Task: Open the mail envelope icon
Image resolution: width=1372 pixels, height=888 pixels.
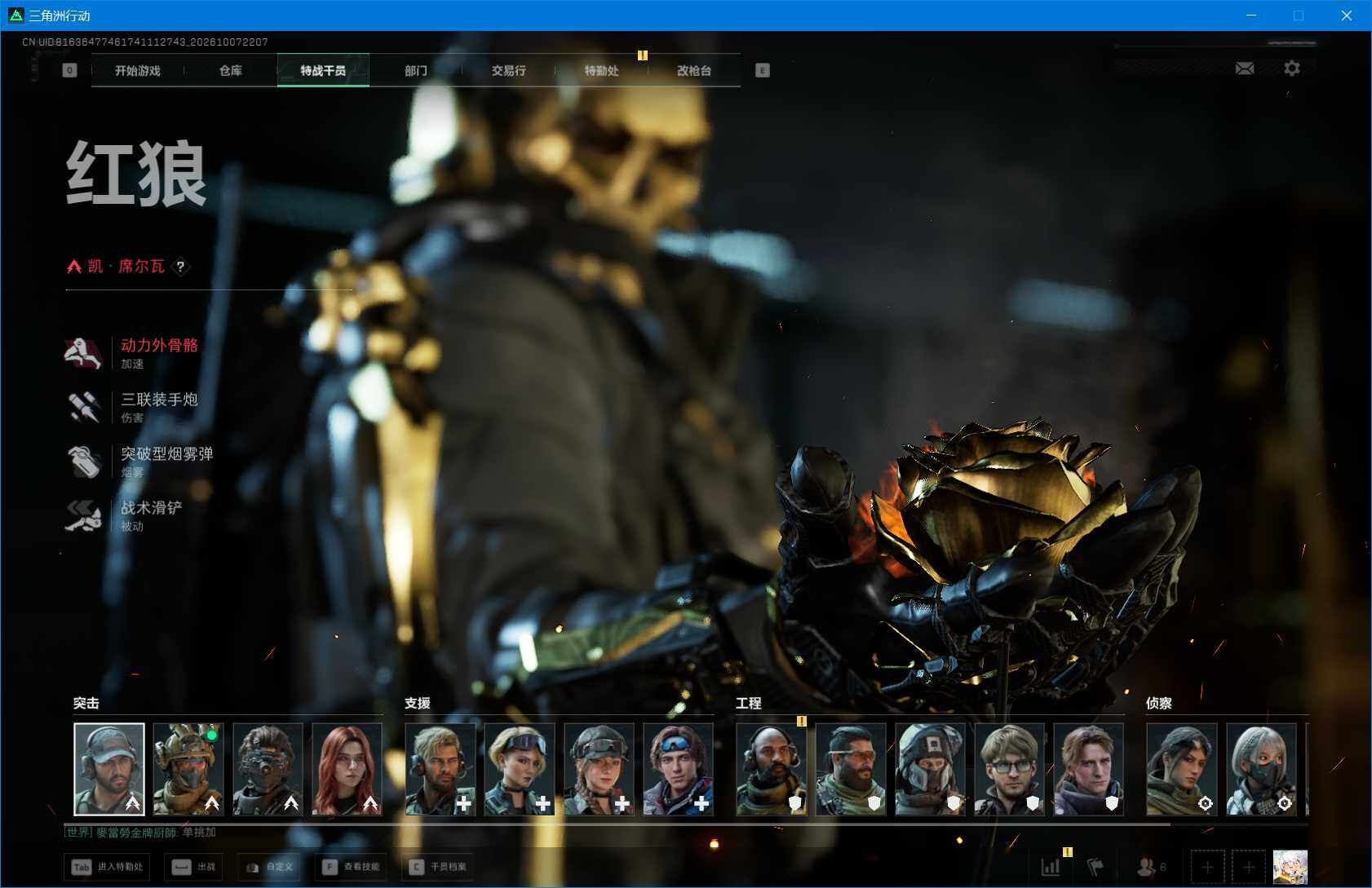Action: click(1244, 68)
